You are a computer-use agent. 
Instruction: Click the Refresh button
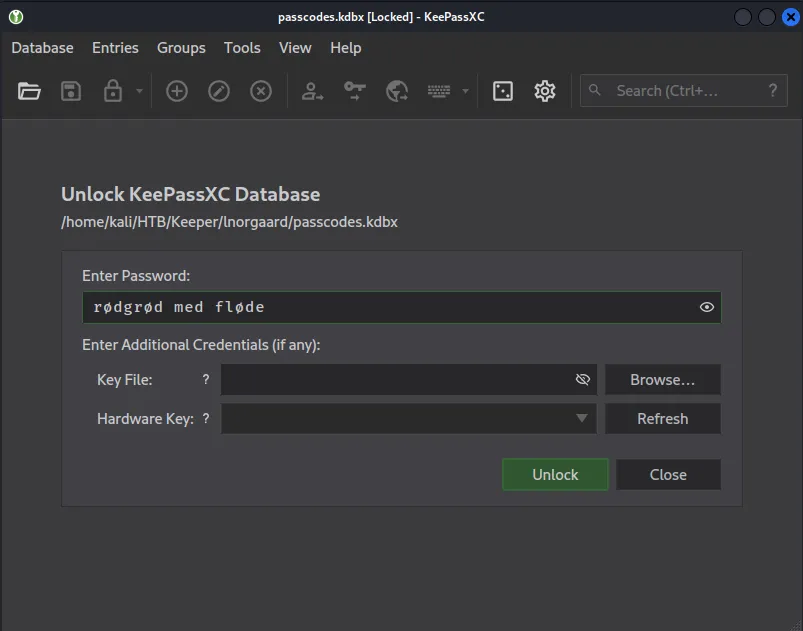[663, 418]
